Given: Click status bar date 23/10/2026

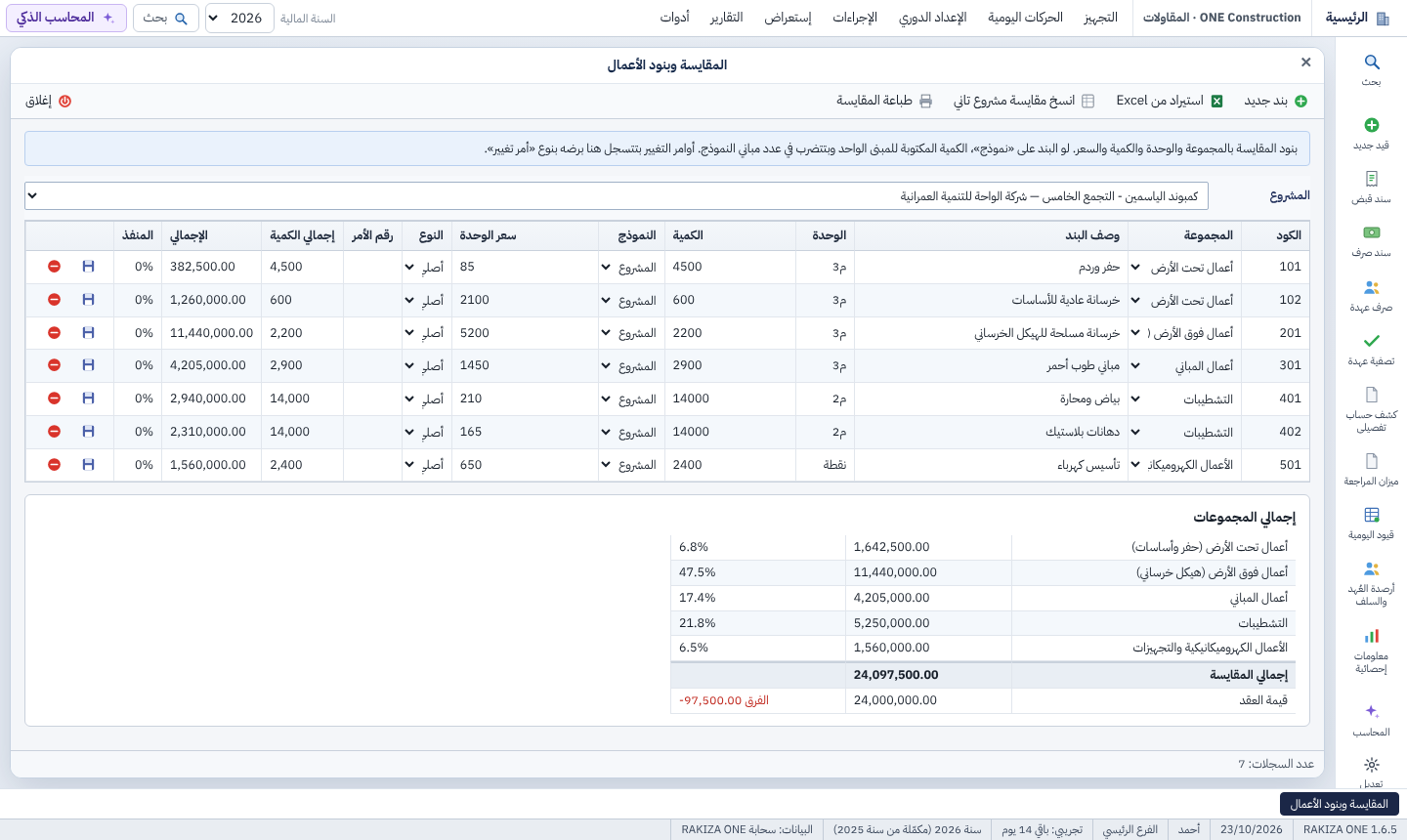Looking at the screenshot, I should [1252, 829].
